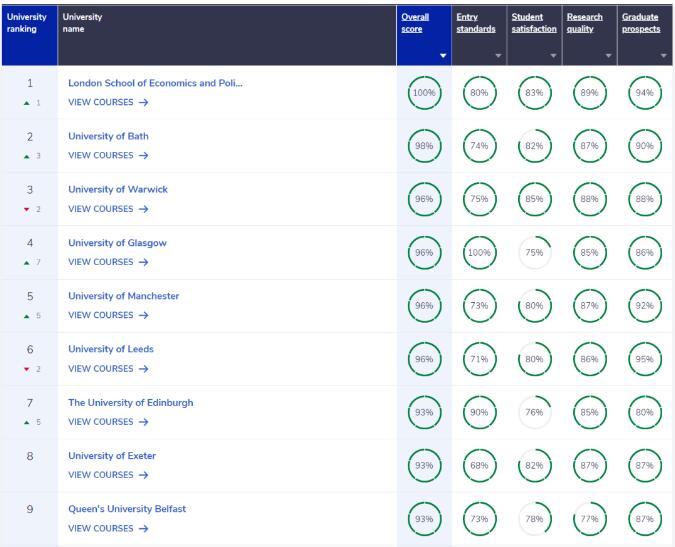Click Leeds 95% graduate prospects circle

pos(644,359)
